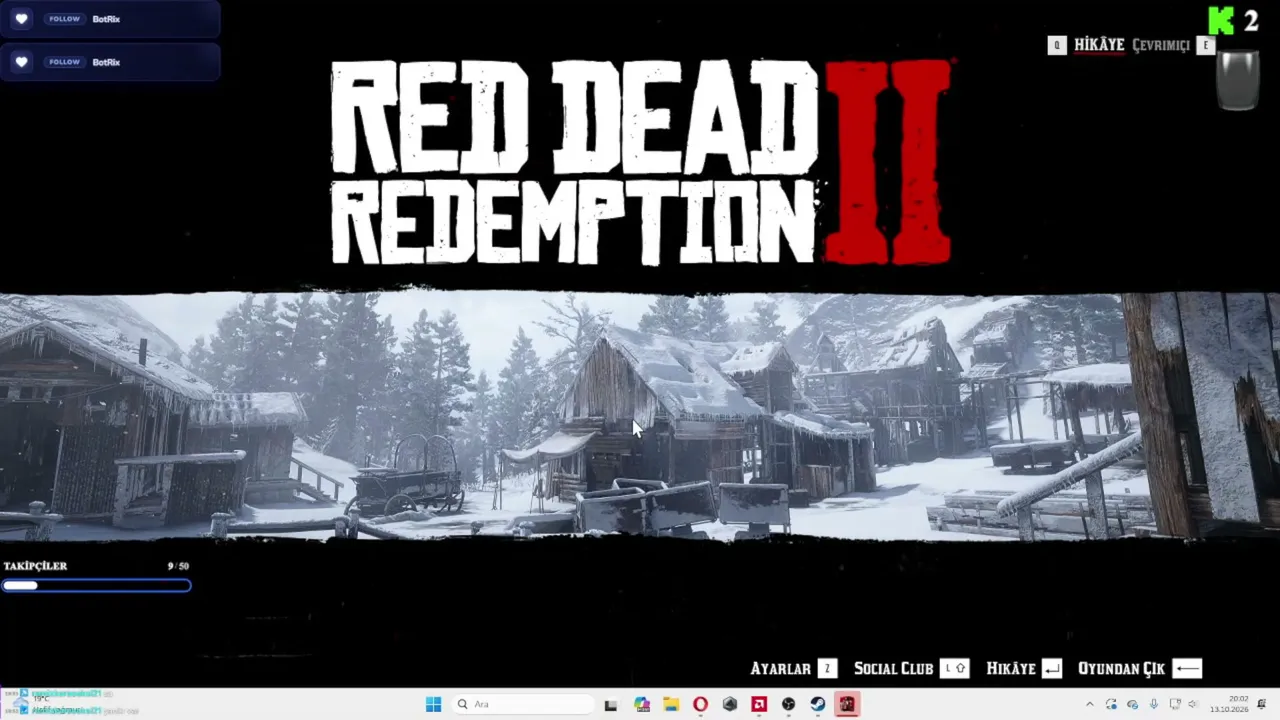Open the clock and date flyout
Viewport: 1280px width, 720px height.
pyautogui.click(x=1229, y=704)
